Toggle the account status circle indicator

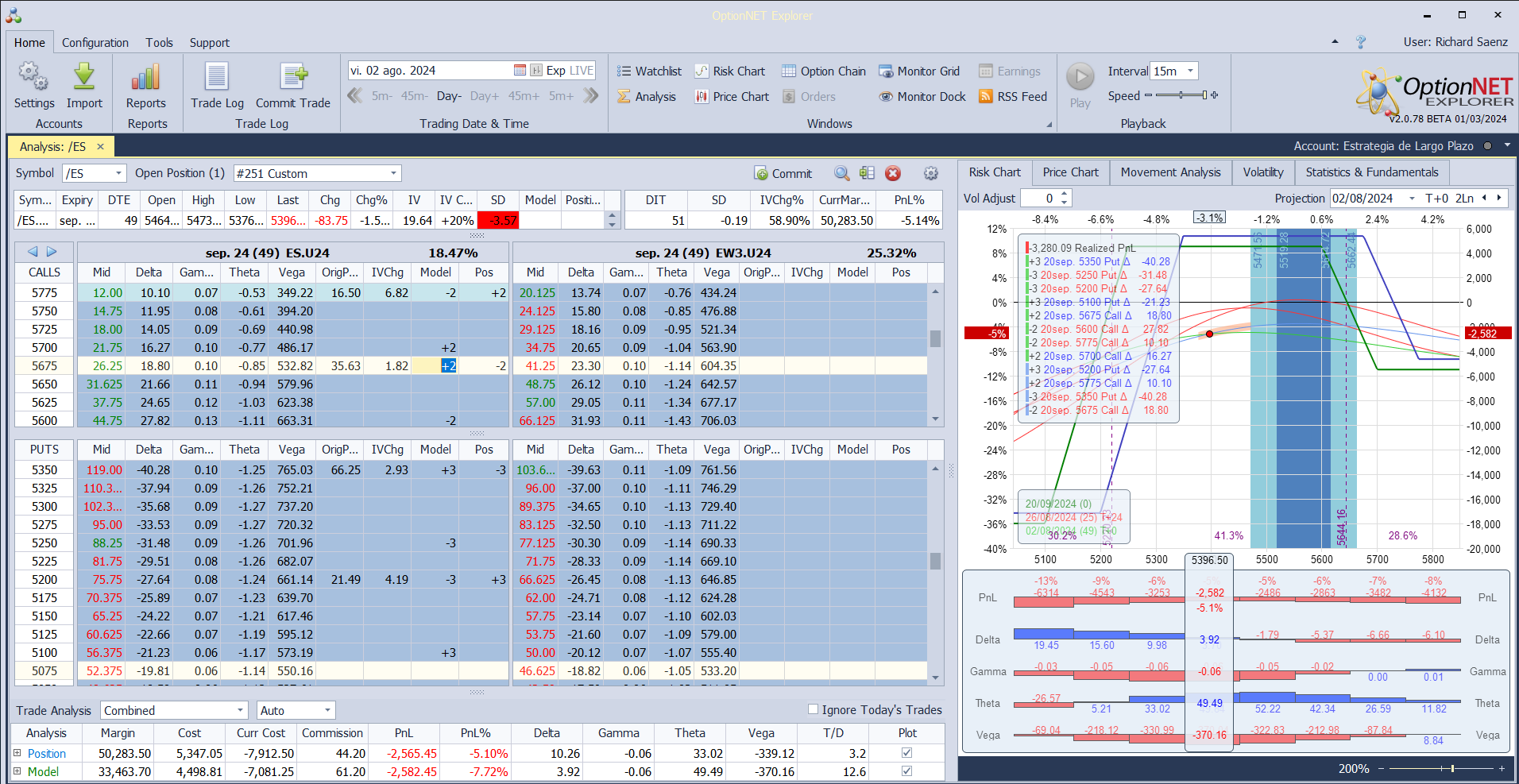coord(1487,146)
